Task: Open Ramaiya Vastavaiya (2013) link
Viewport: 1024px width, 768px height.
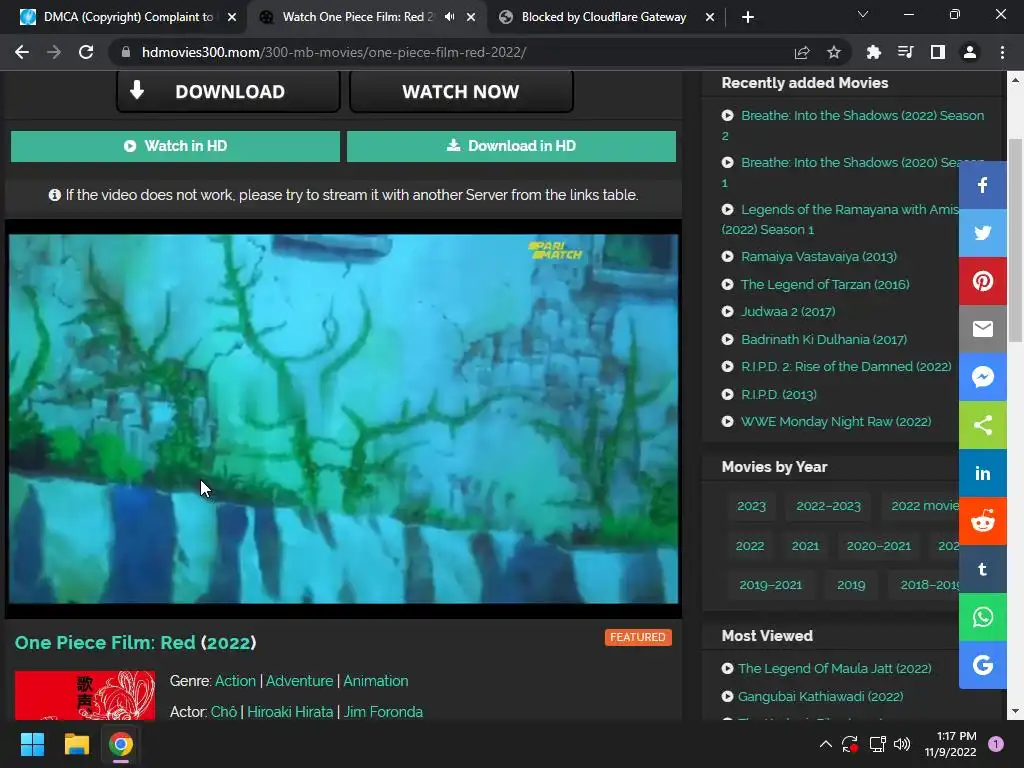Action: pyautogui.click(x=818, y=257)
